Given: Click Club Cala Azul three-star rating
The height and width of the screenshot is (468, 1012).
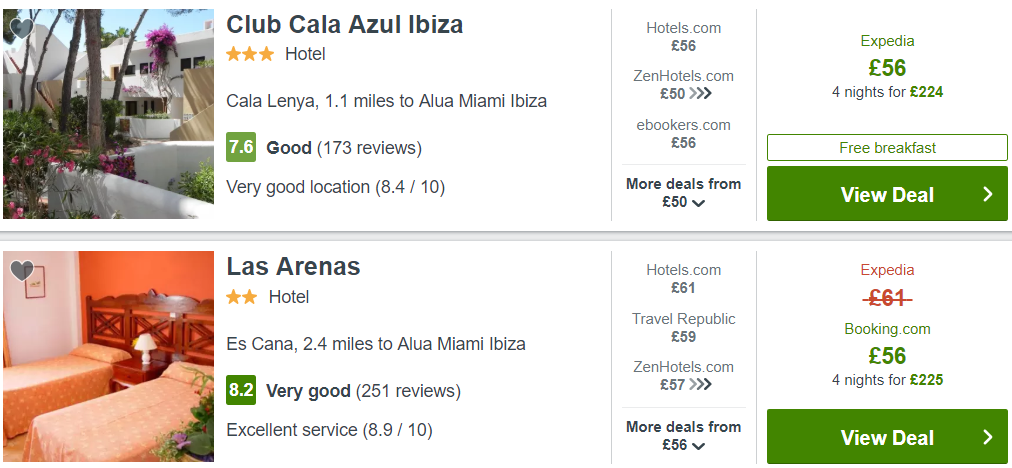Looking at the screenshot, I should pyautogui.click(x=250, y=54).
